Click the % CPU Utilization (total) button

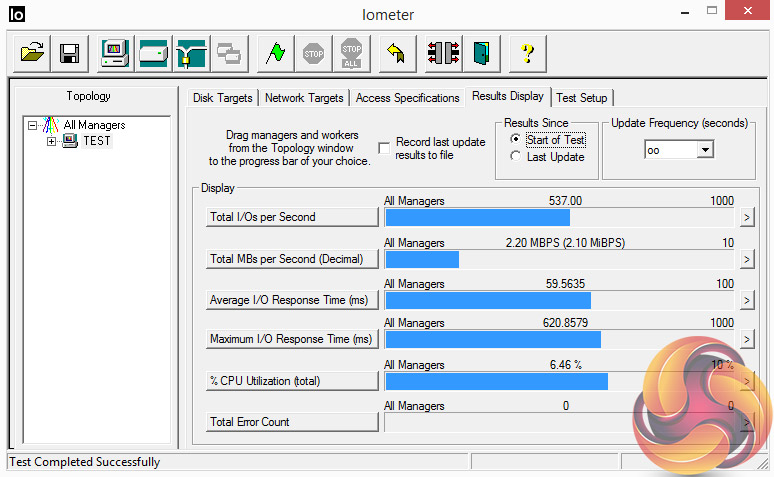tap(292, 381)
